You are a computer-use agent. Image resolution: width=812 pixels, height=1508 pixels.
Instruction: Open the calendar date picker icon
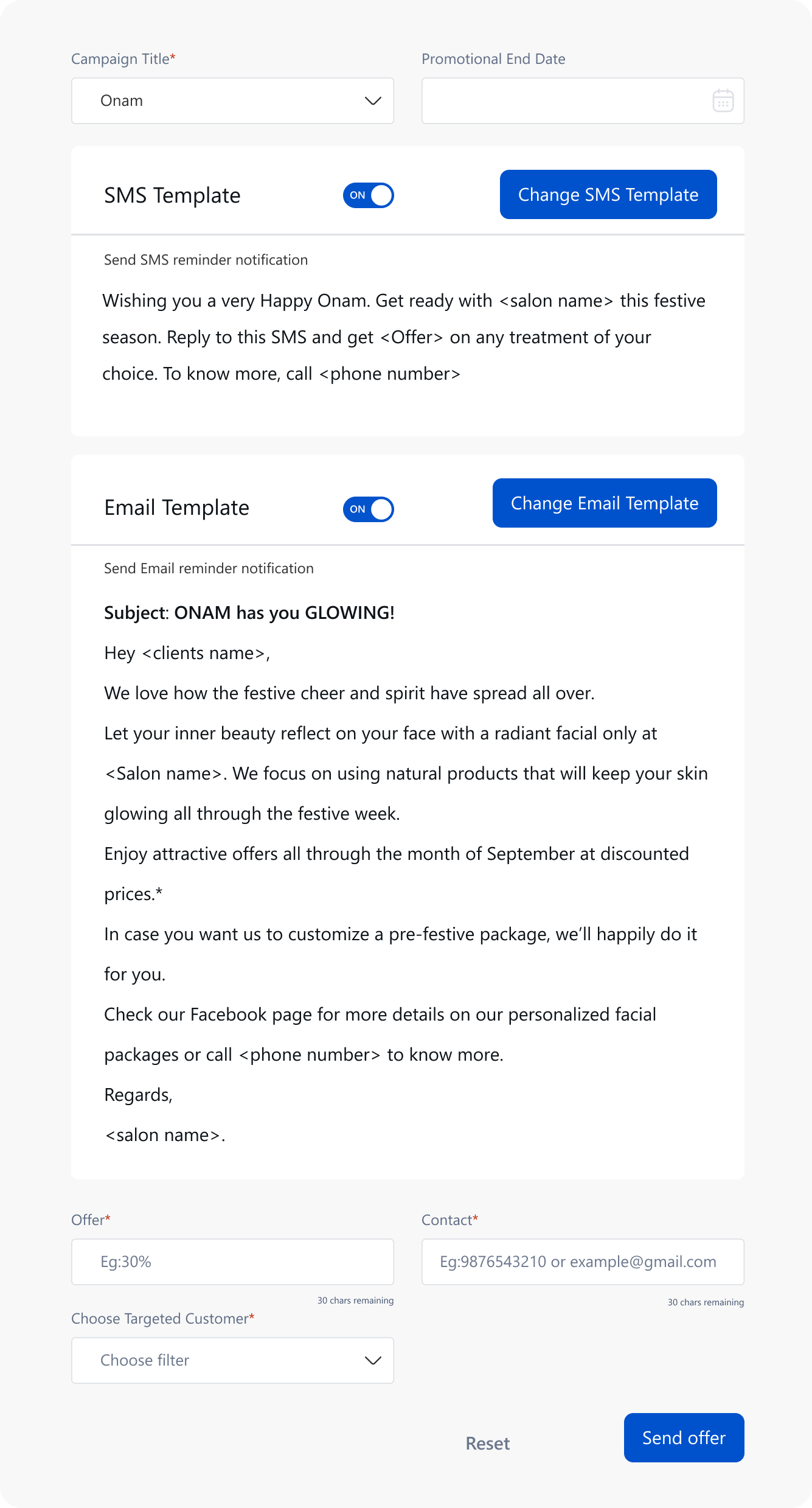pyautogui.click(x=723, y=101)
